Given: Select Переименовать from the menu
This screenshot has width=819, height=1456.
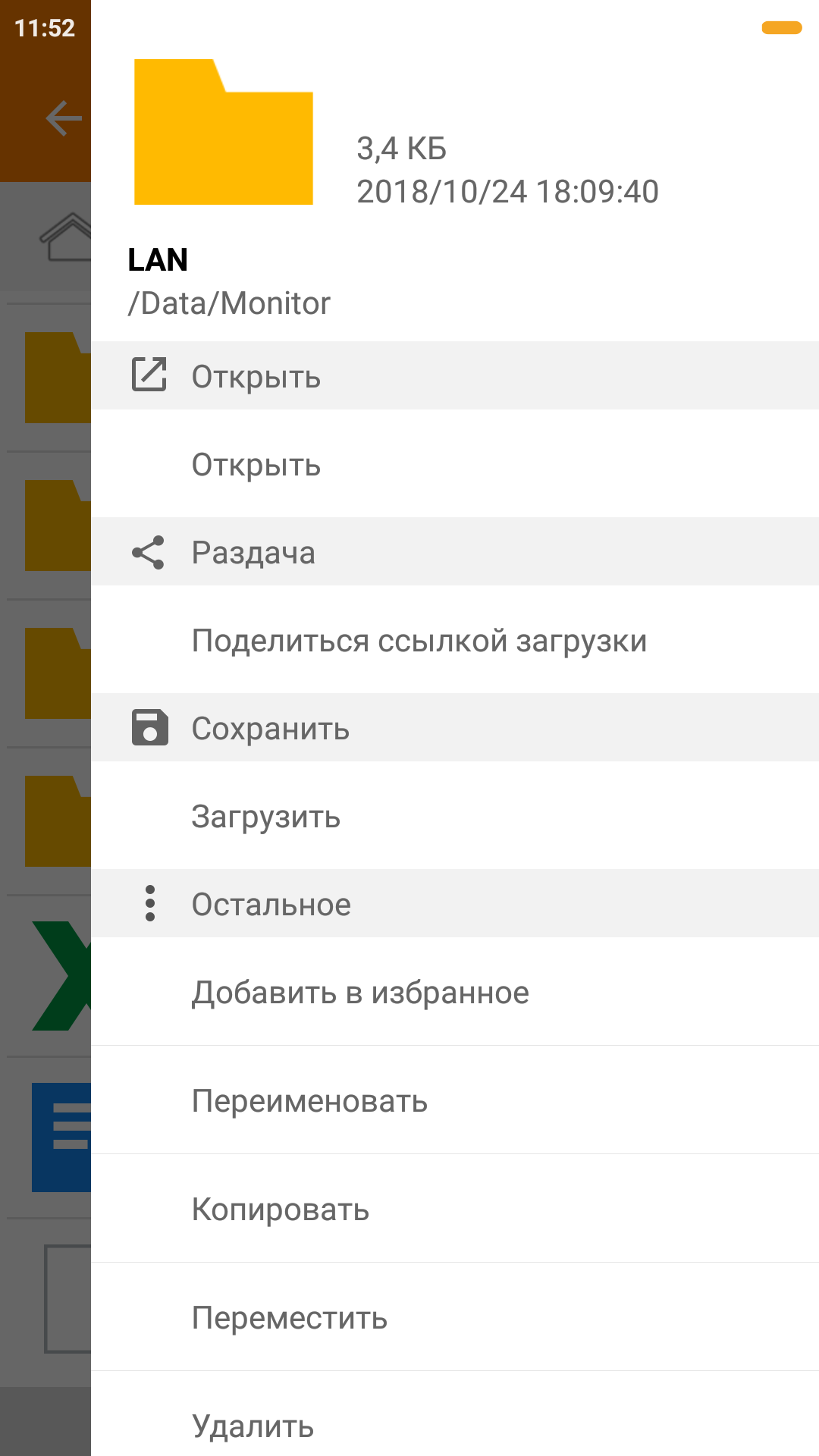Looking at the screenshot, I should tap(309, 1101).
